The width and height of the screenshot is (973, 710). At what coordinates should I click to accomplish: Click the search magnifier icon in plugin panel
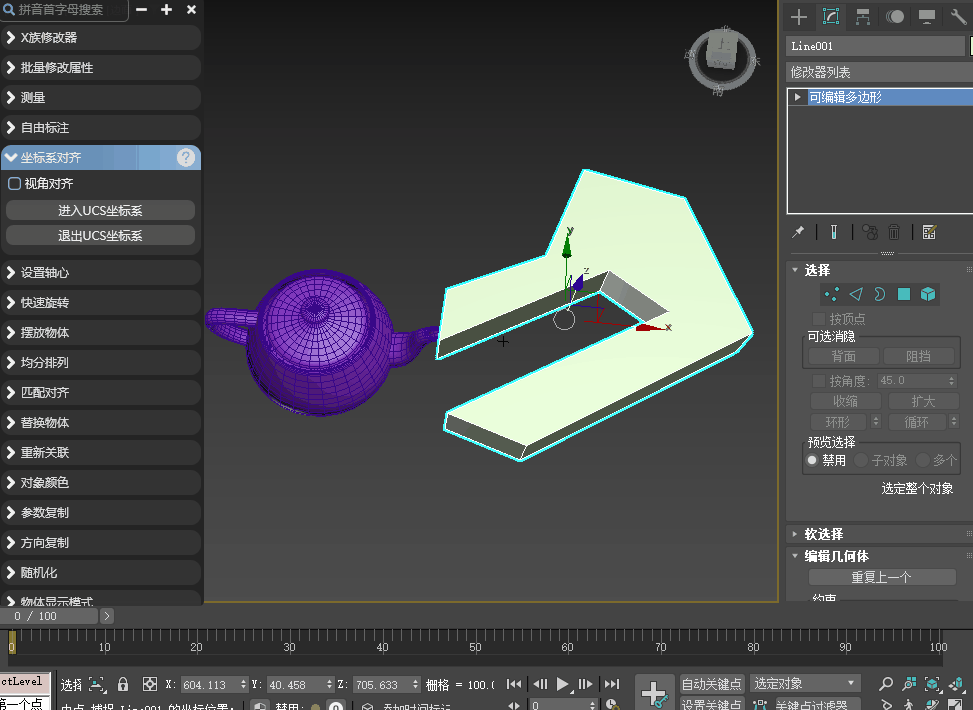pos(9,9)
